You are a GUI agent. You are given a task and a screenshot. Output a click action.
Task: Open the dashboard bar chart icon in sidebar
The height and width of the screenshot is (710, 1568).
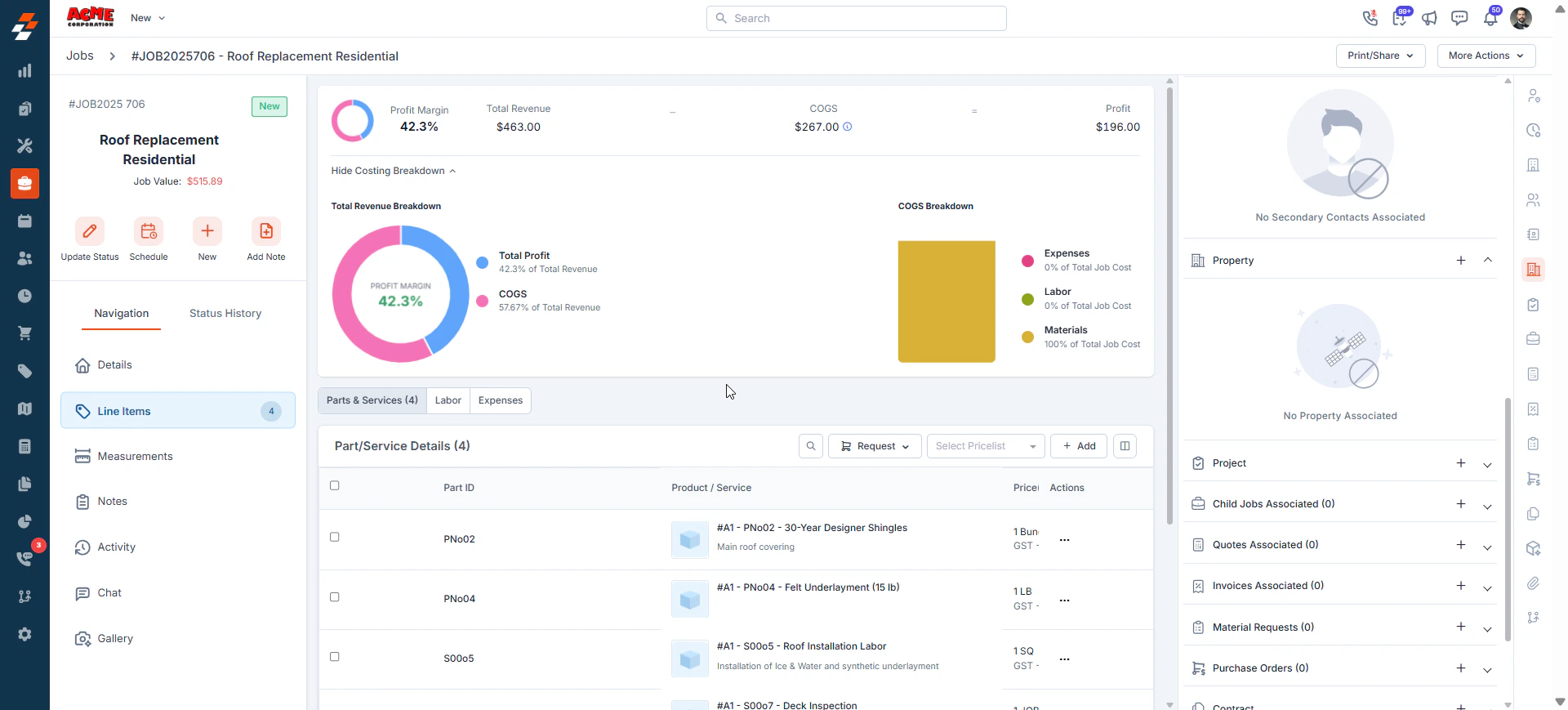click(x=24, y=71)
